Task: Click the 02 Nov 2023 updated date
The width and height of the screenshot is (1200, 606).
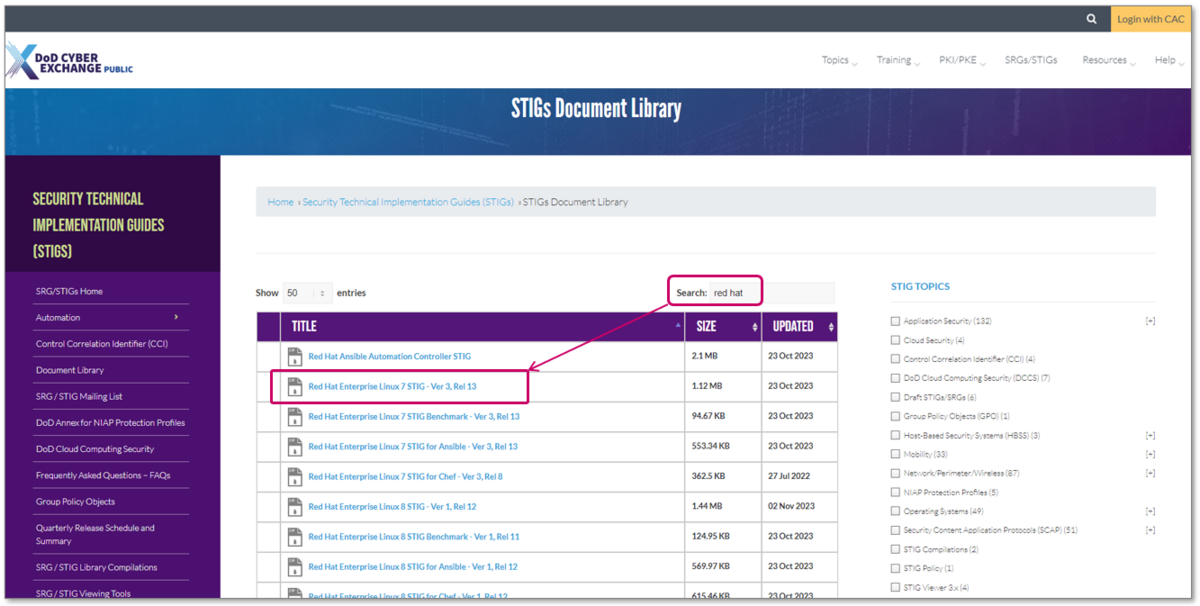Action: click(x=791, y=507)
